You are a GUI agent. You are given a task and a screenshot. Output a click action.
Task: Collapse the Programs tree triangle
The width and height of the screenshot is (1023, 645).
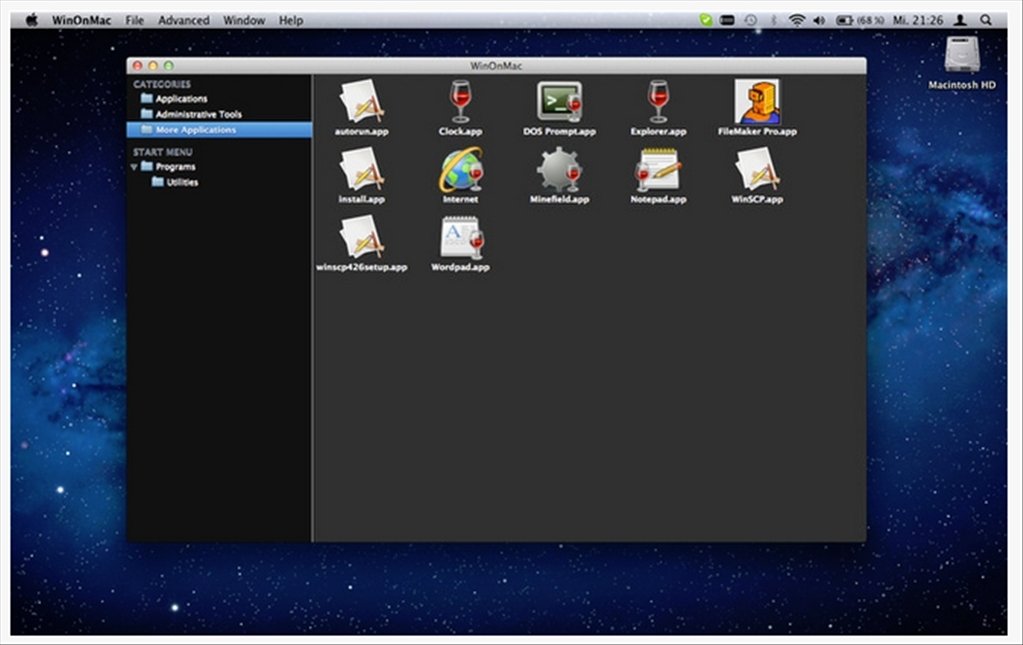(x=134, y=167)
